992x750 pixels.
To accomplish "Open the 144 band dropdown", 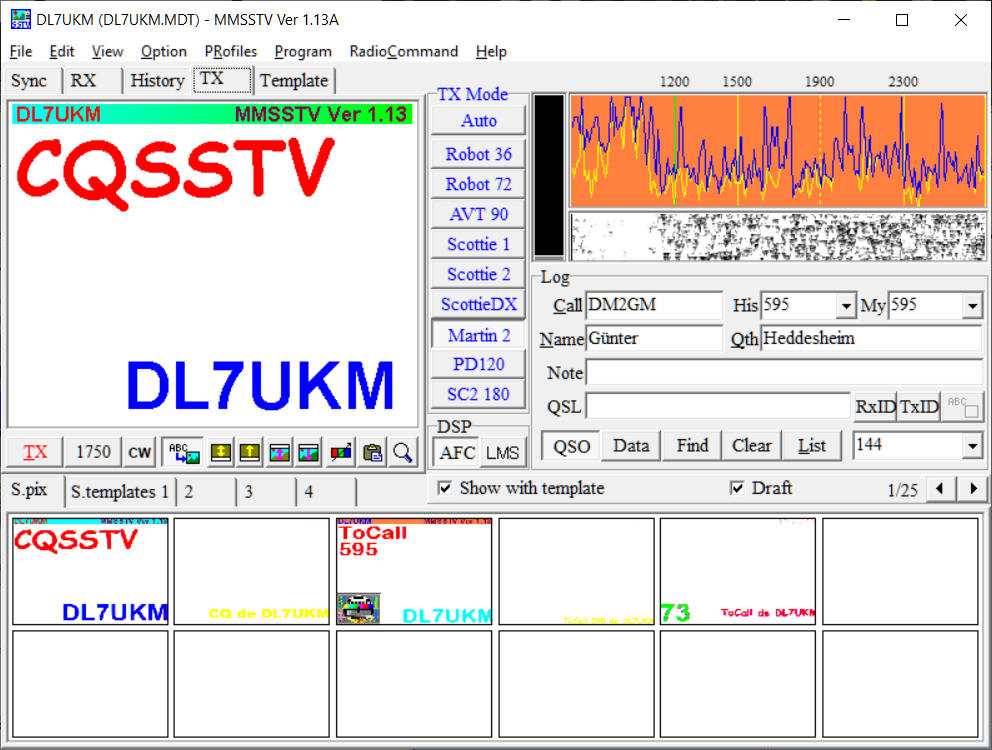I will point(972,446).
